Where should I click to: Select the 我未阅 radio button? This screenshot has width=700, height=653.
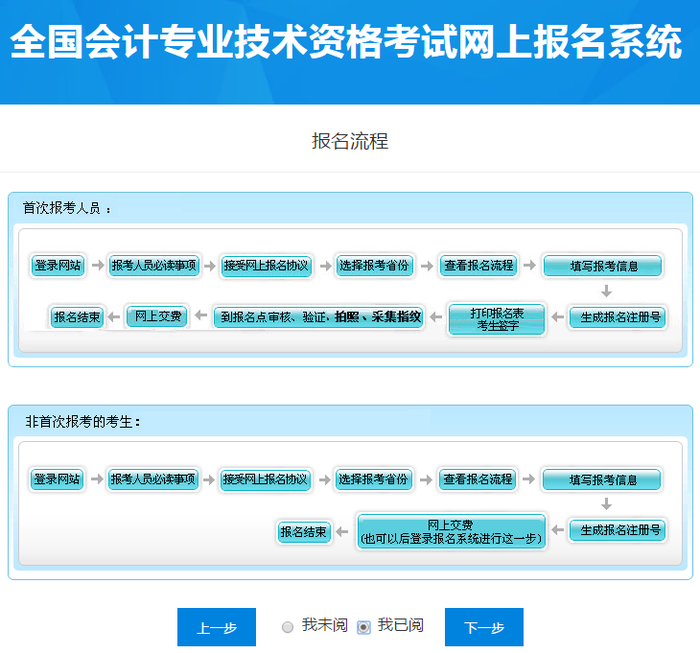click(x=288, y=627)
